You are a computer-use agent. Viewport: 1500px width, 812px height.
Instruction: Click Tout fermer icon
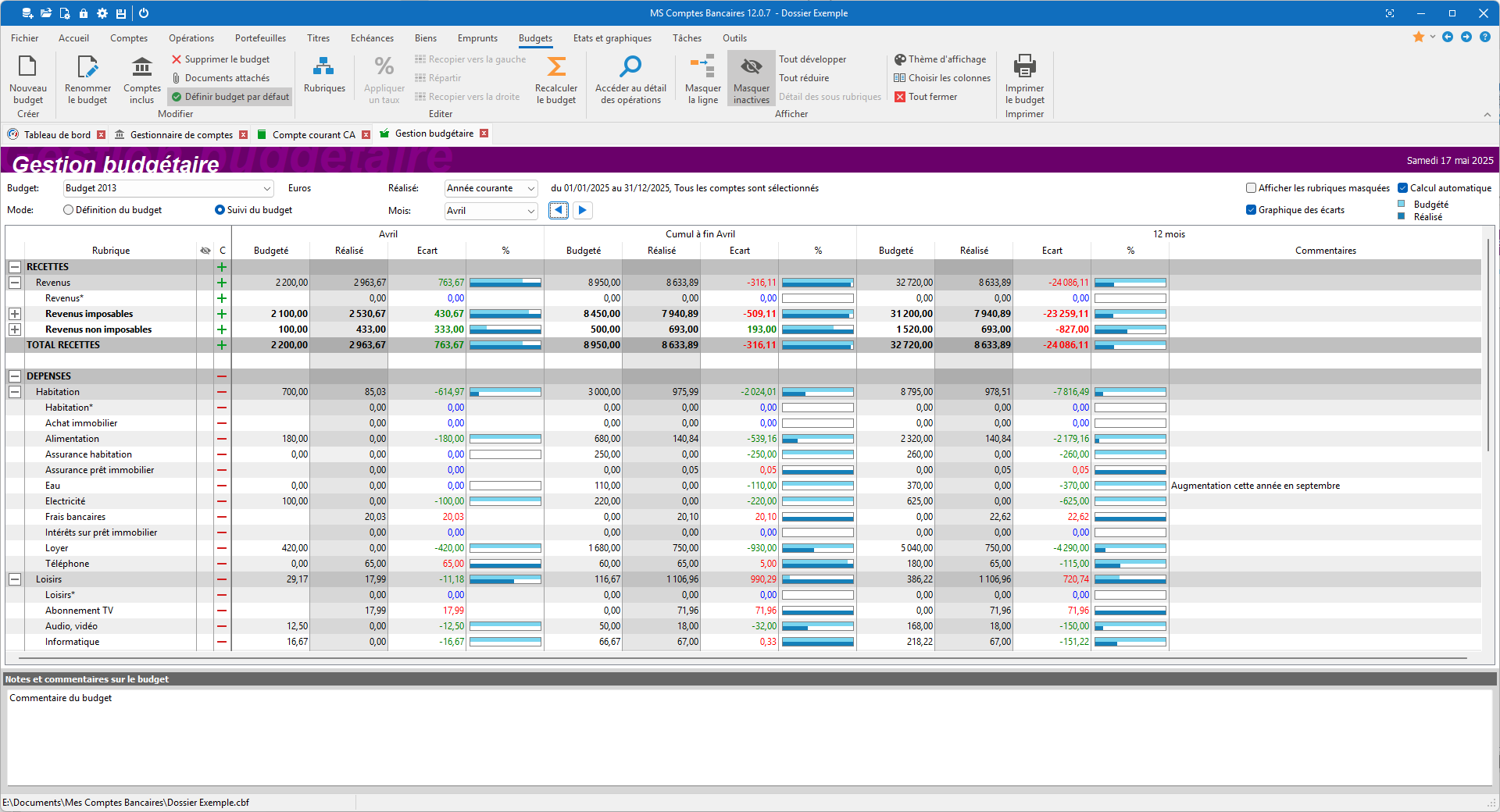[x=900, y=97]
